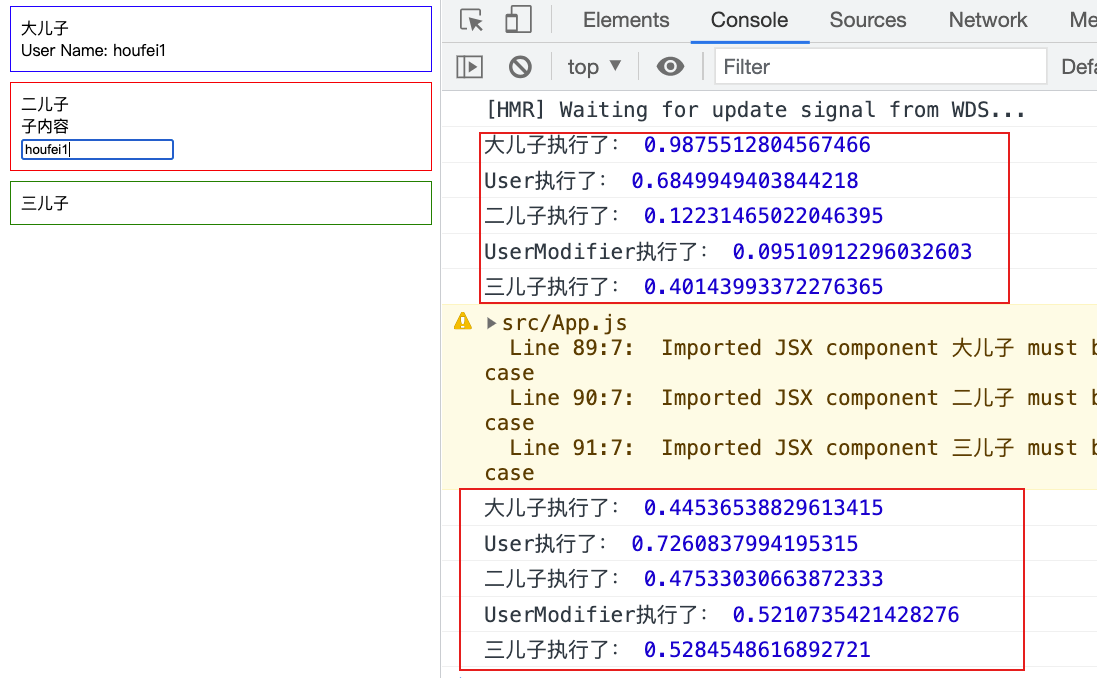Image resolution: width=1097 pixels, height=678 pixels.
Task: Clear the console with the ban icon
Action: click(x=520, y=67)
